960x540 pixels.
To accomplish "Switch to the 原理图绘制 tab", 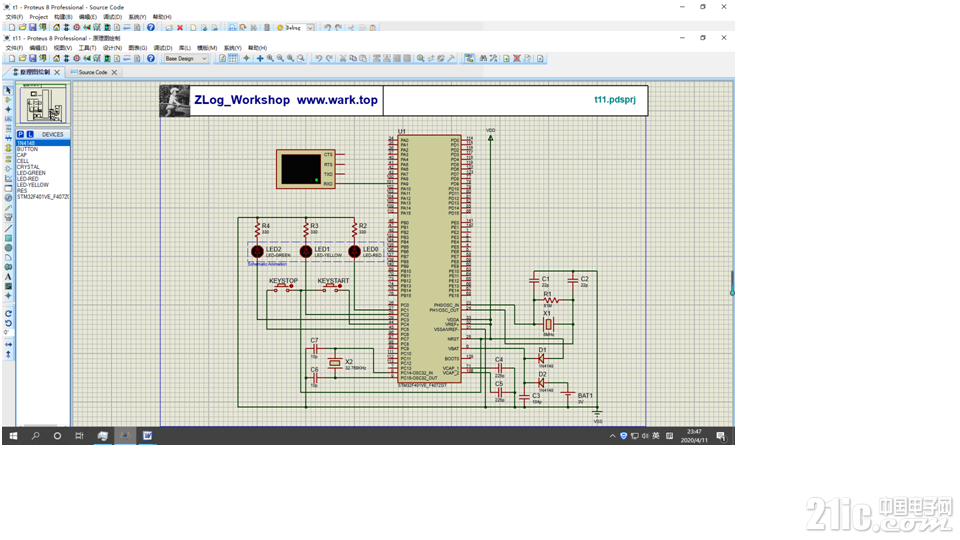I will [x=35, y=72].
